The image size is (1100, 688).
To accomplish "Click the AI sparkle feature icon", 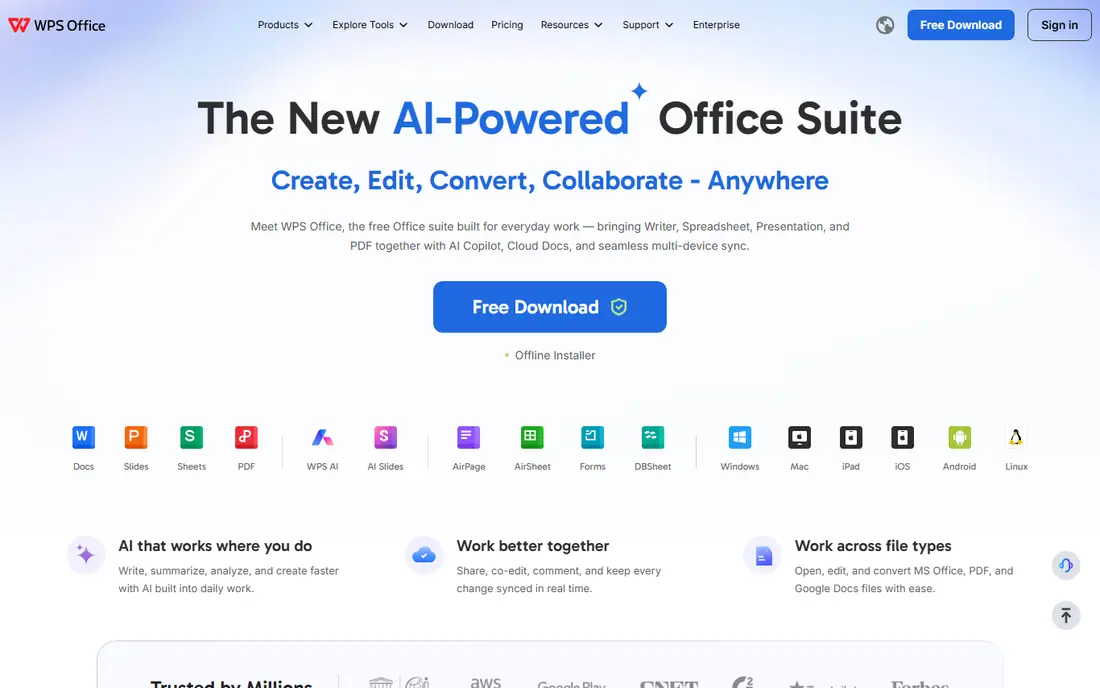I will [x=86, y=555].
